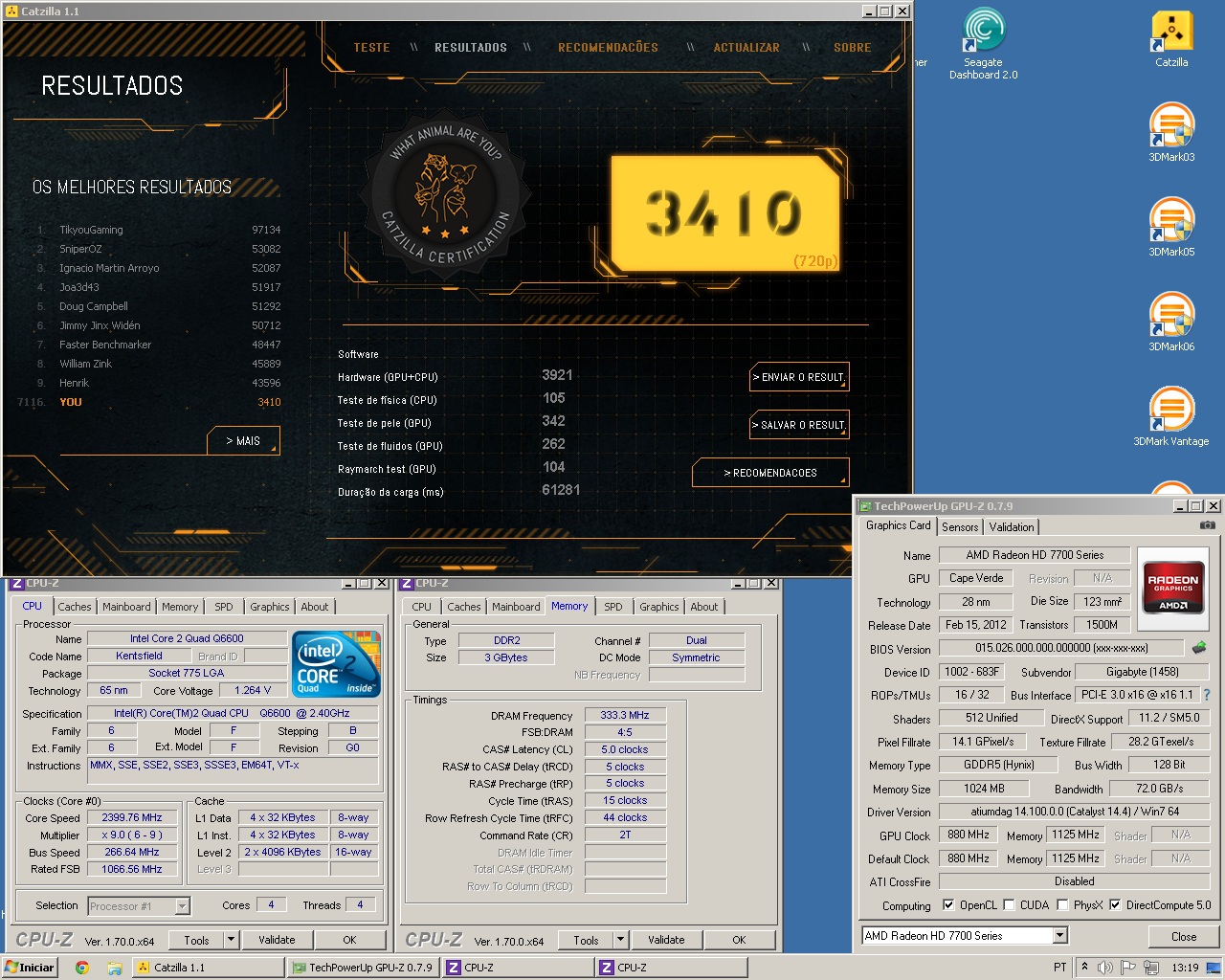Open the Caches tab in left CPU-Z
Screen dimensions: 1225x980
[75, 607]
